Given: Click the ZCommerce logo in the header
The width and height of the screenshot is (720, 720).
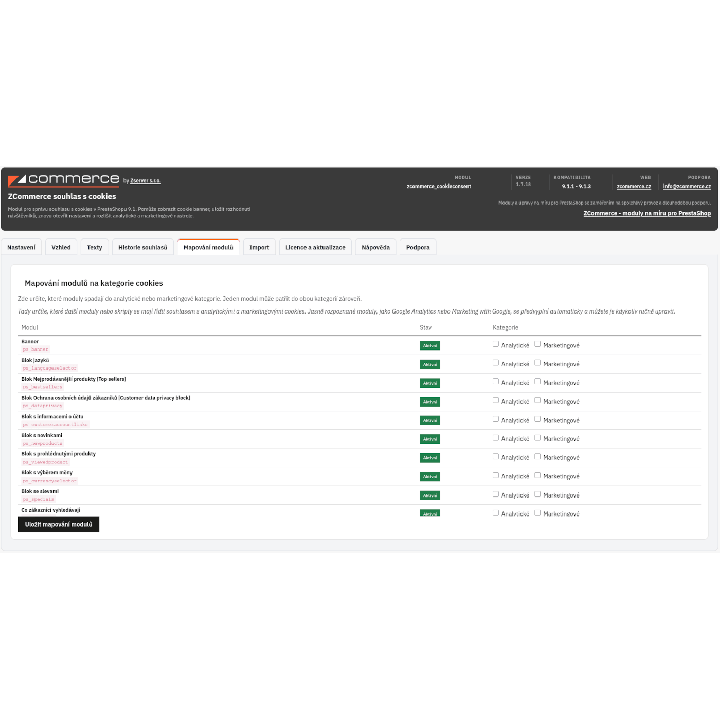Looking at the screenshot, I should (63, 180).
